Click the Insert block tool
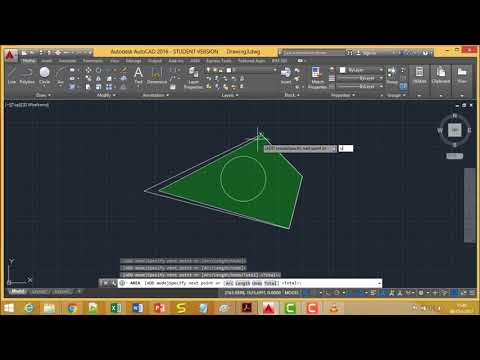 286,75
